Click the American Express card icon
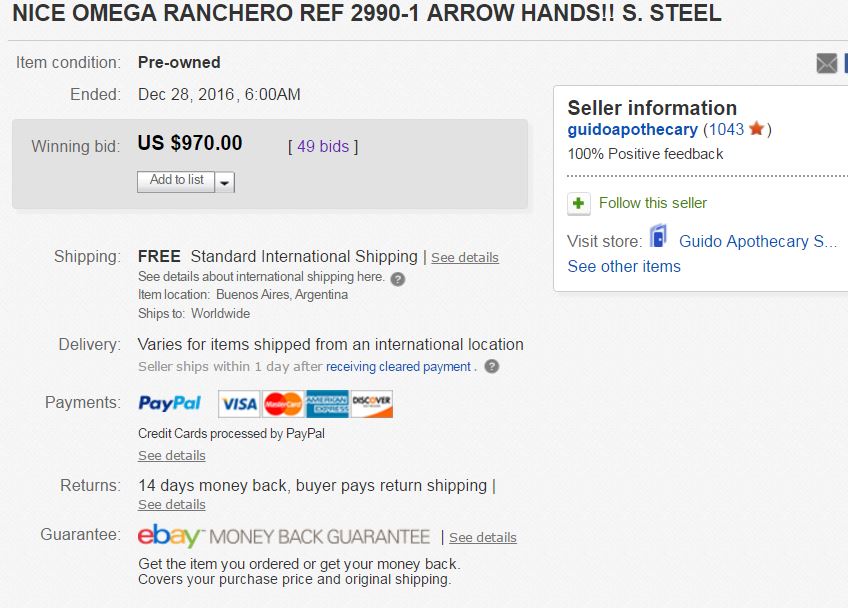 pos(327,404)
